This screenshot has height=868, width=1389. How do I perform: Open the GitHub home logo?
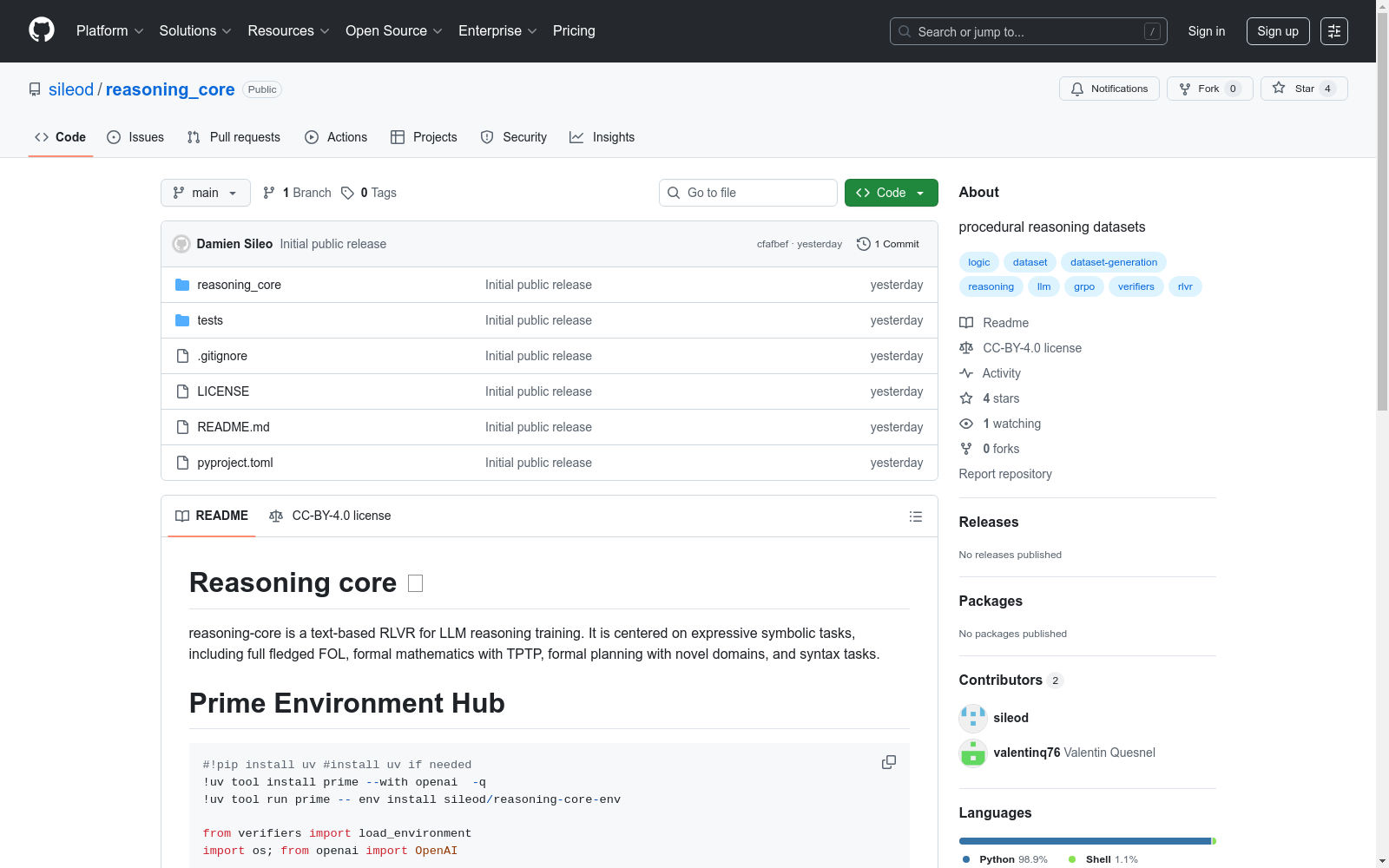tap(42, 30)
